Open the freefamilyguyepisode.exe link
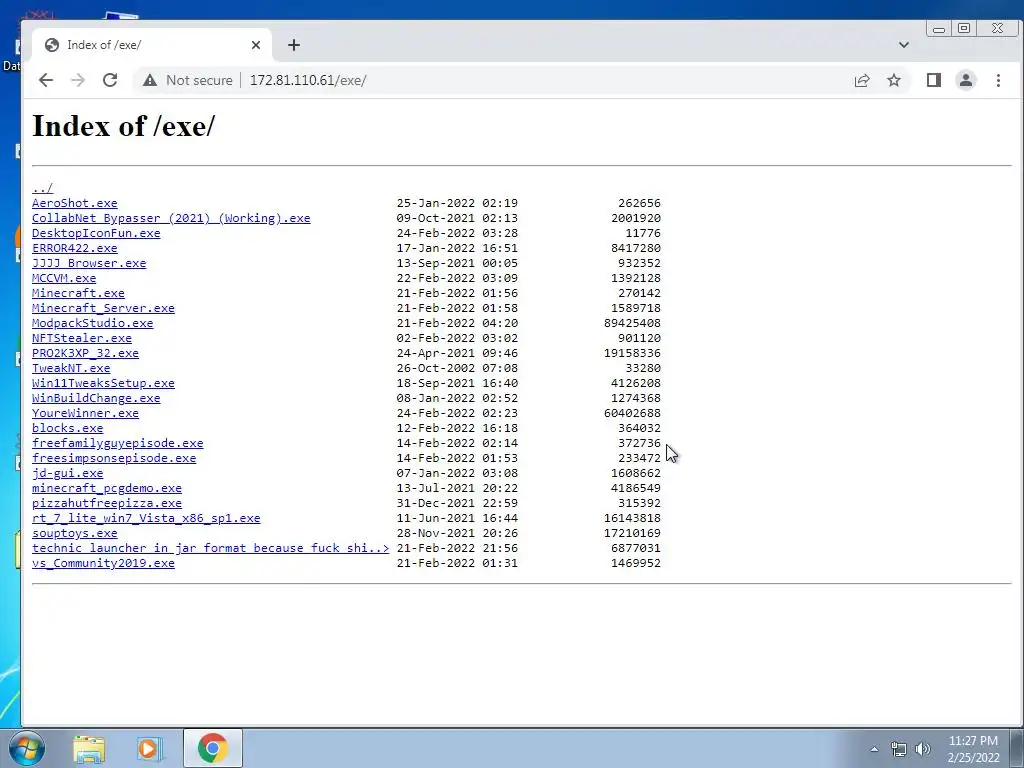The width and height of the screenshot is (1024, 768). pyautogui.click(x=118, y=443)
